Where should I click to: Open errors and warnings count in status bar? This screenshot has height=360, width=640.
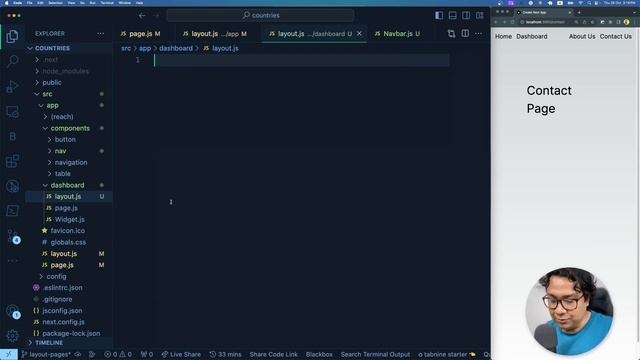[x=118, y=354]
